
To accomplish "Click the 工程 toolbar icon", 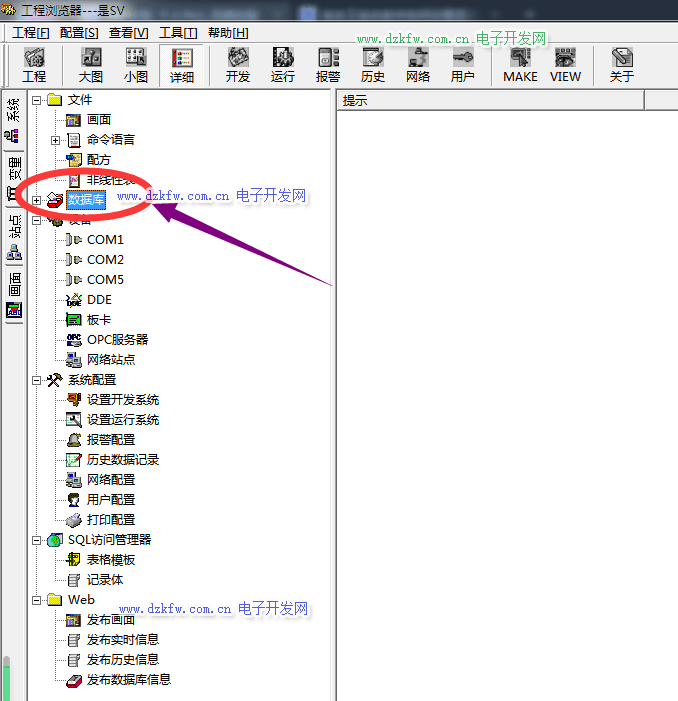I will click(34, 65).
